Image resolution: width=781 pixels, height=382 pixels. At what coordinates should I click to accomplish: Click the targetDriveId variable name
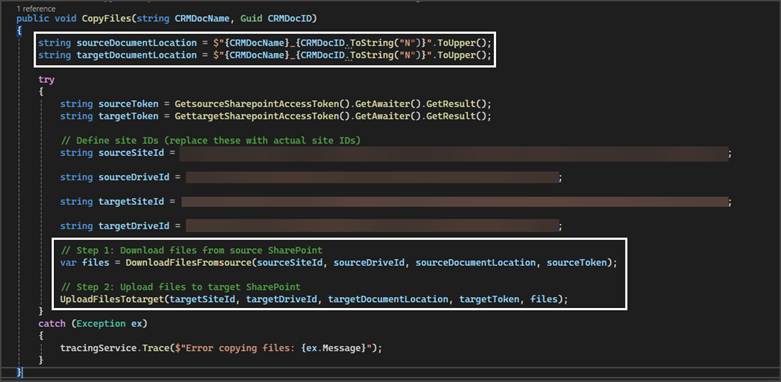(x=134, y=226)
